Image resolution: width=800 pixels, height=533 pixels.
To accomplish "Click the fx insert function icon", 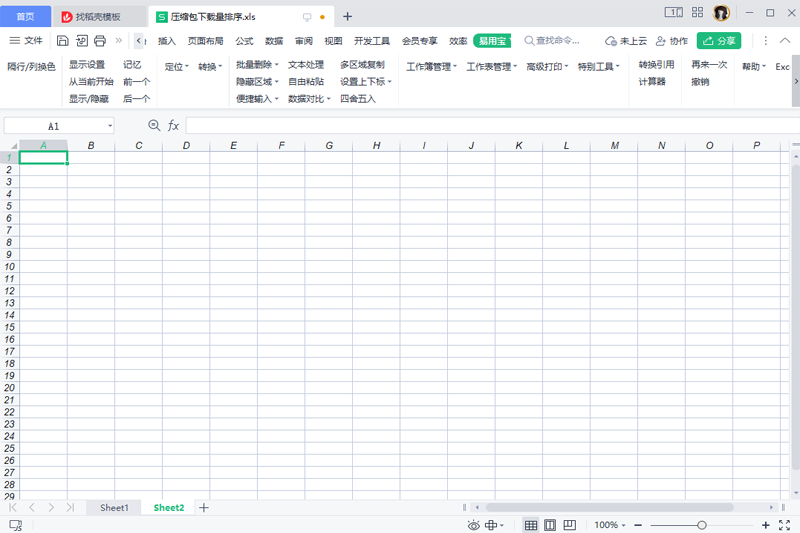I will coord(173,126).
